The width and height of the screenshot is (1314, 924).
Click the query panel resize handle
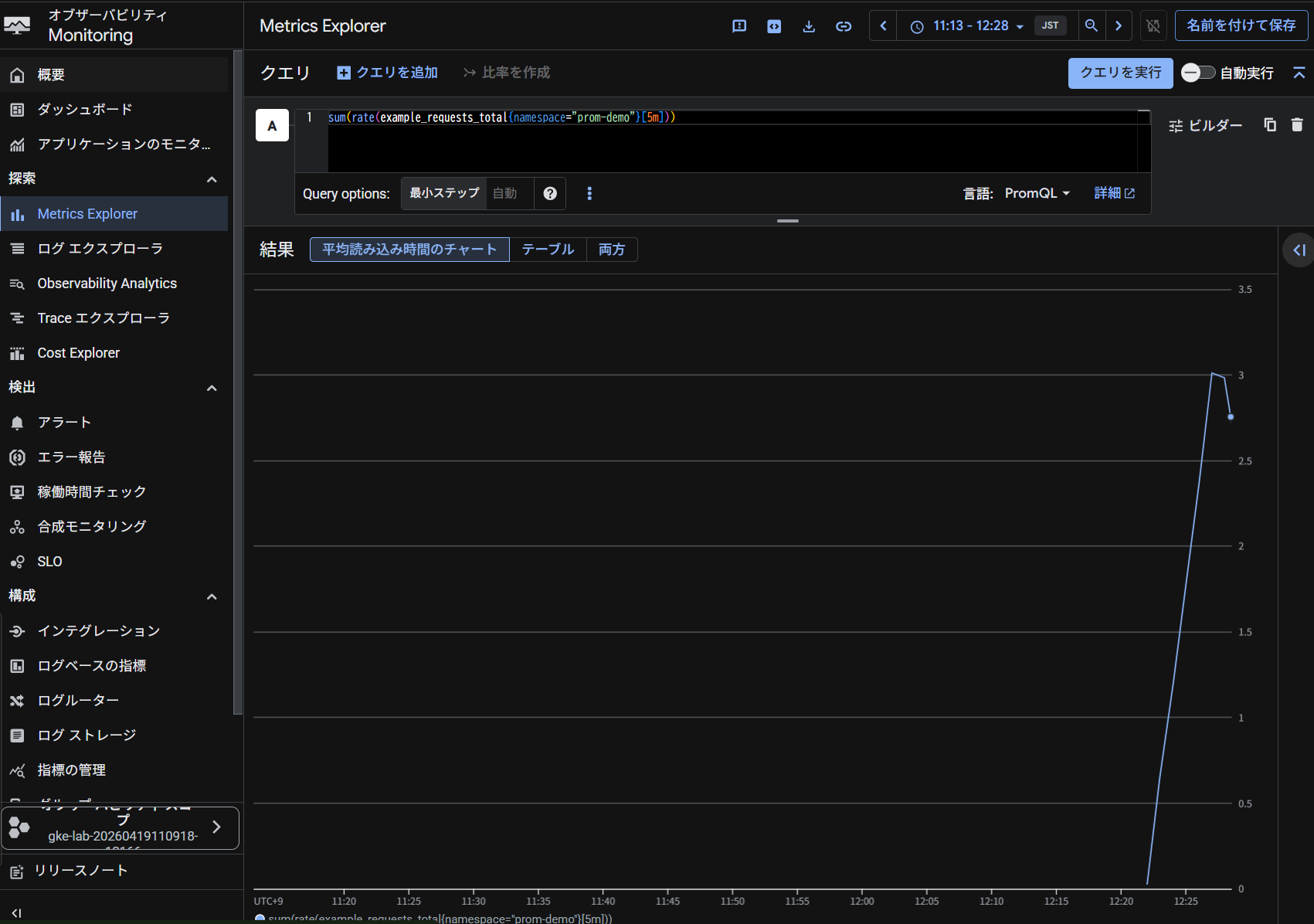[788, 221]
